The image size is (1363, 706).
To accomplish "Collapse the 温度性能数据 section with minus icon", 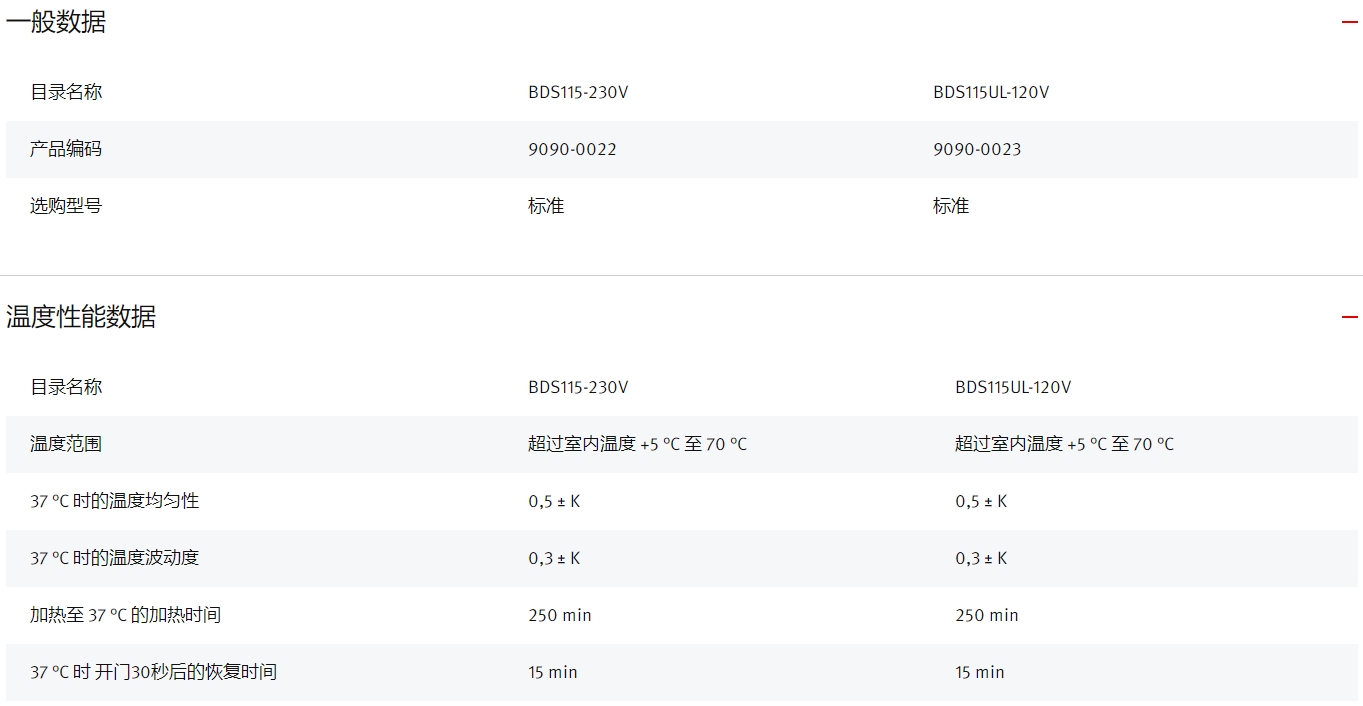I will click(x=1349, y=317).
